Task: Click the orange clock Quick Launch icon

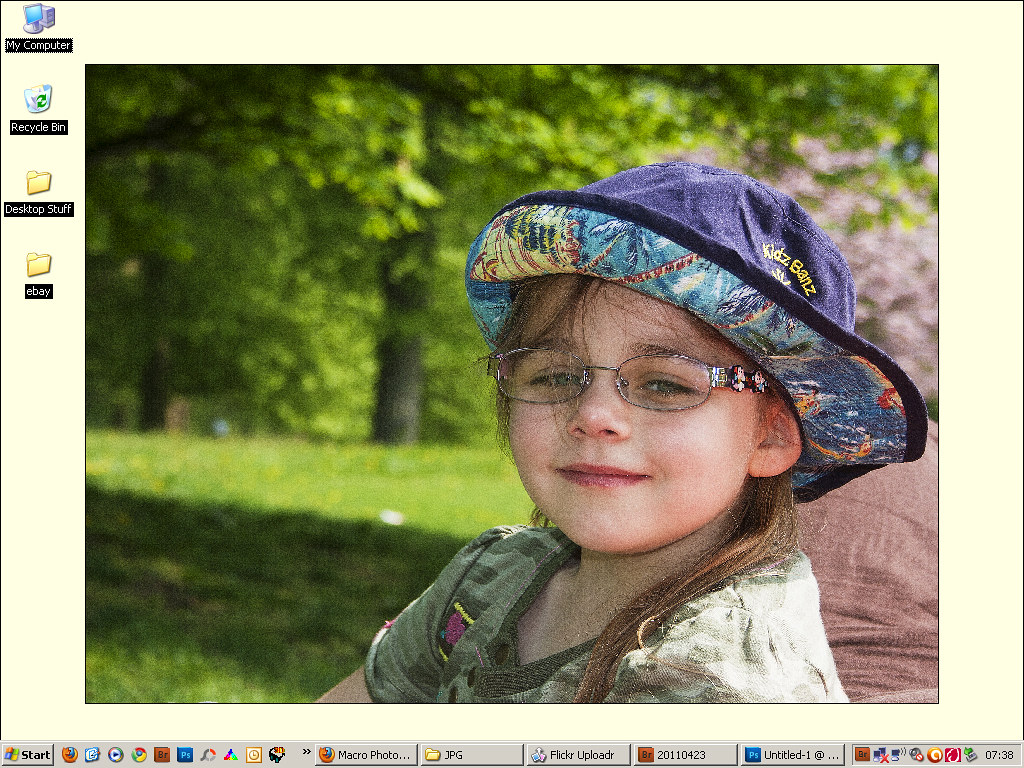Action: [254, 755]
